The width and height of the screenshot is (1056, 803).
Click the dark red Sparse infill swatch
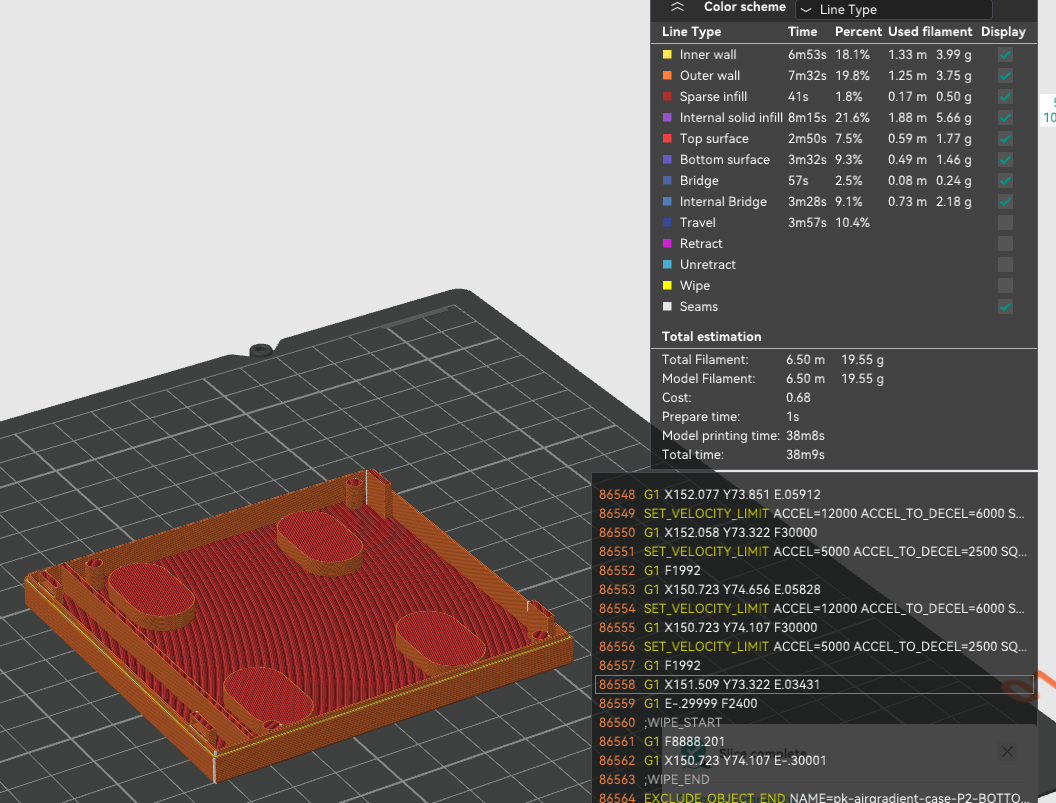667,96
